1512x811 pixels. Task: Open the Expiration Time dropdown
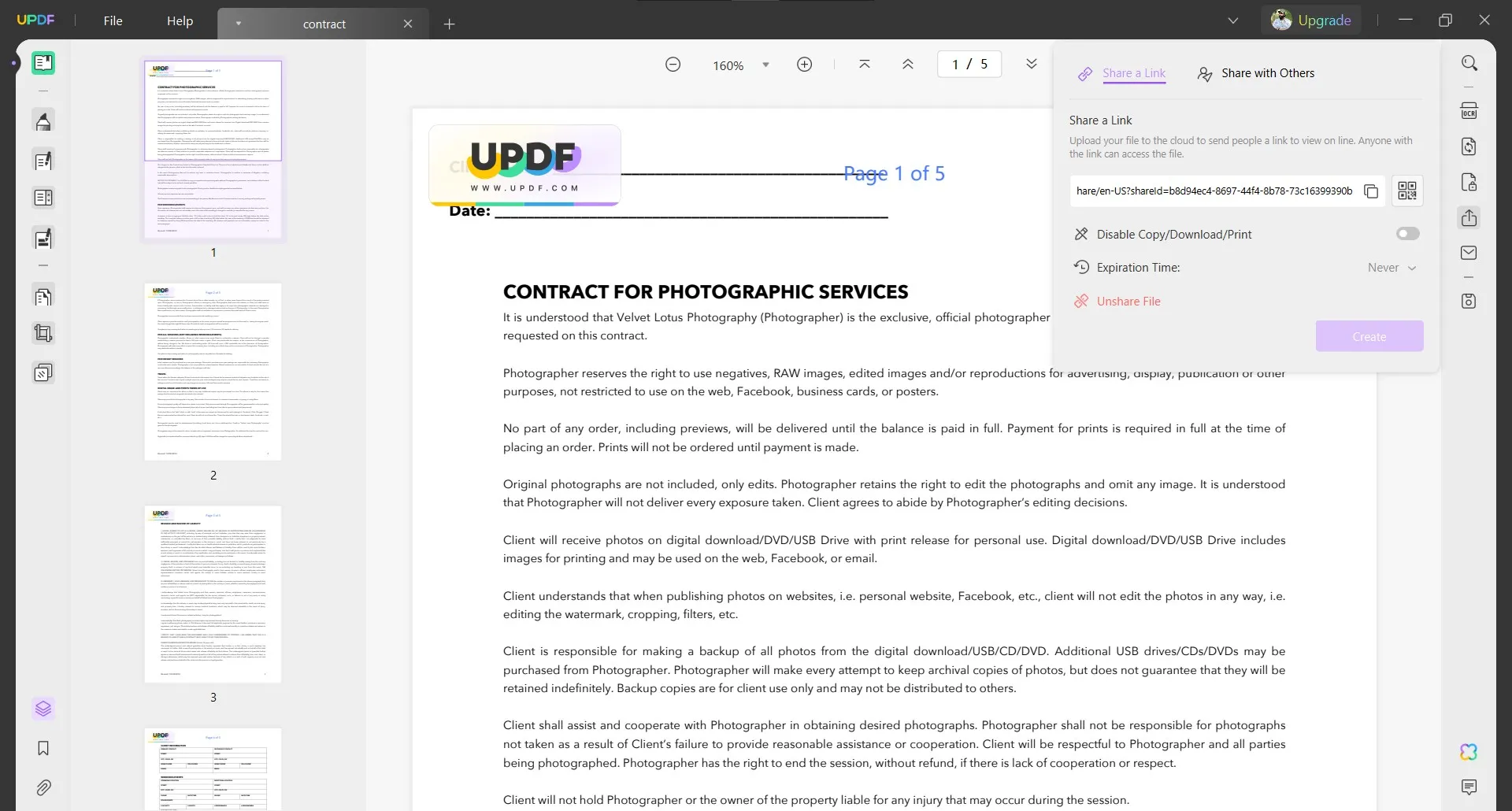(x=1391, y=268)
